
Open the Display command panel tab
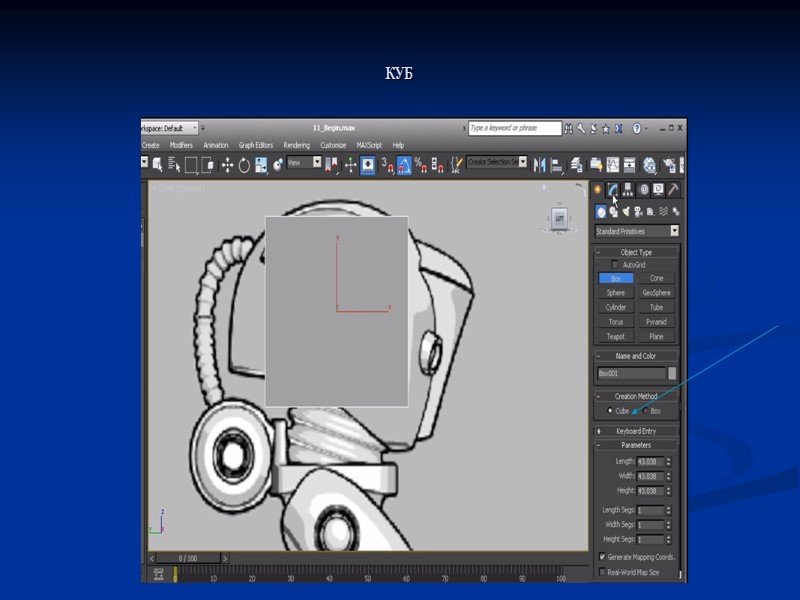[x=658, y=190]
